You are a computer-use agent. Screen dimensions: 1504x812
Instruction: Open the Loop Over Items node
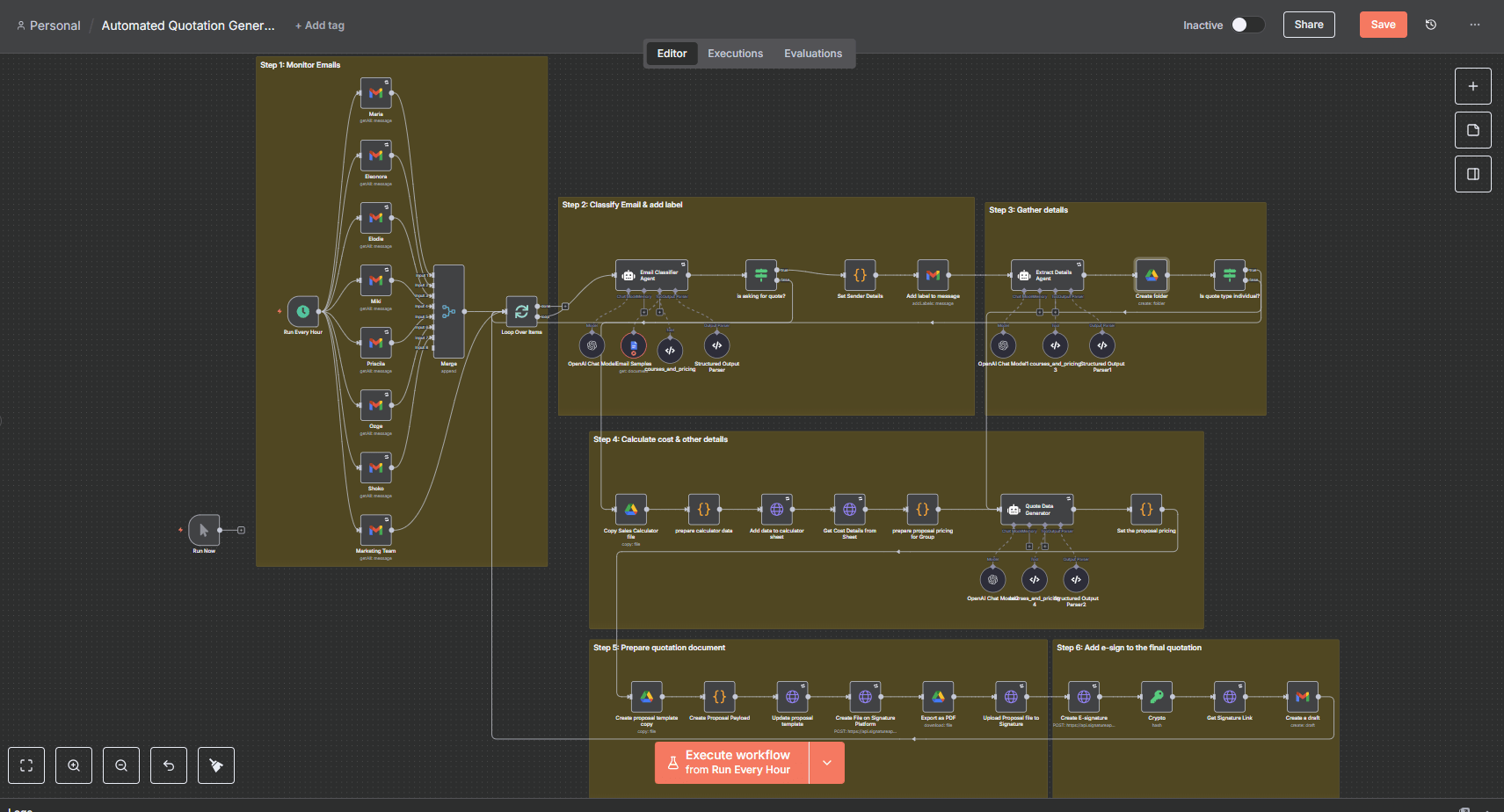521,311
